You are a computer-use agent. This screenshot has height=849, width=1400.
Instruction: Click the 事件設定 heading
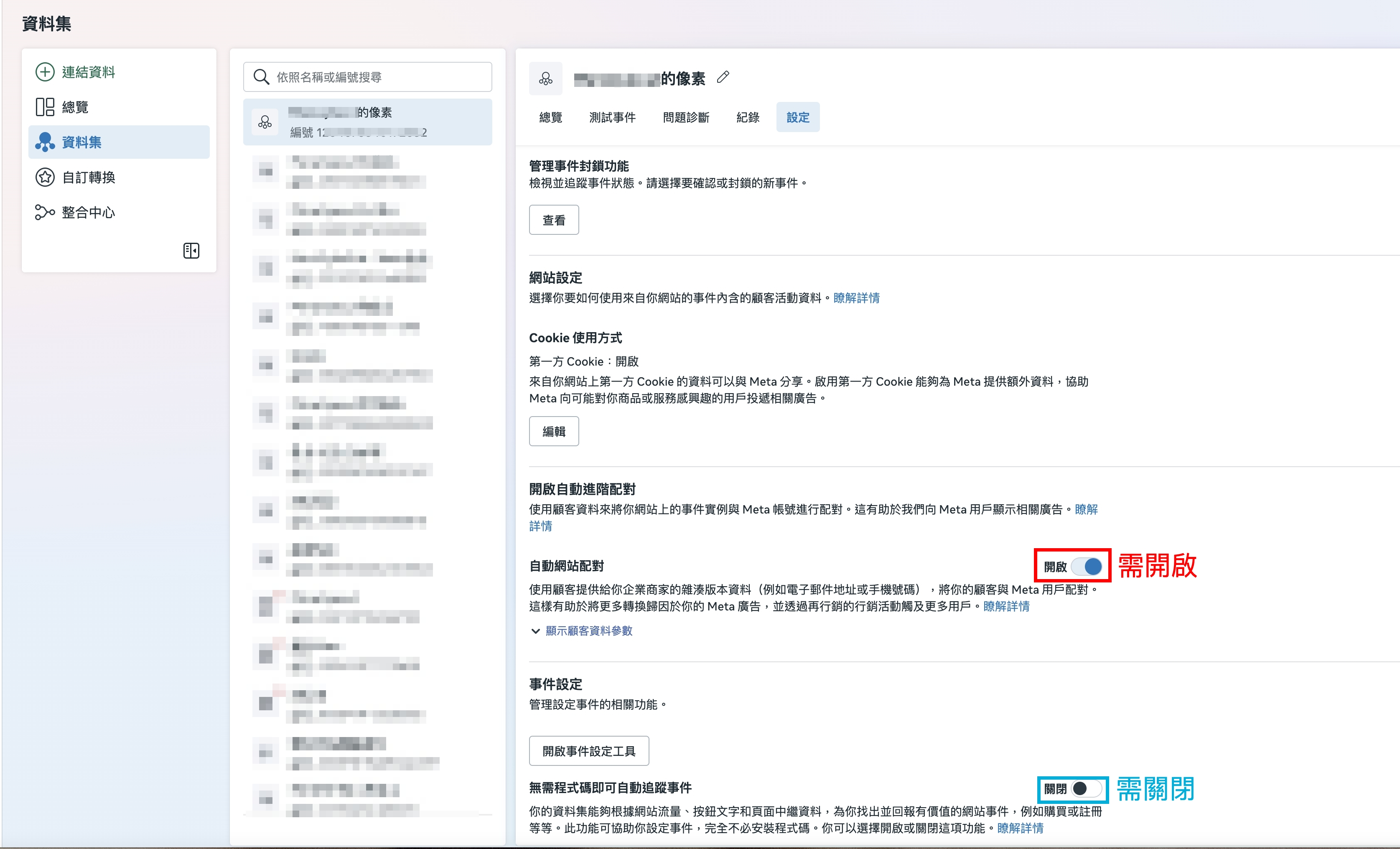pyautogui.click(x=556, y=684)
